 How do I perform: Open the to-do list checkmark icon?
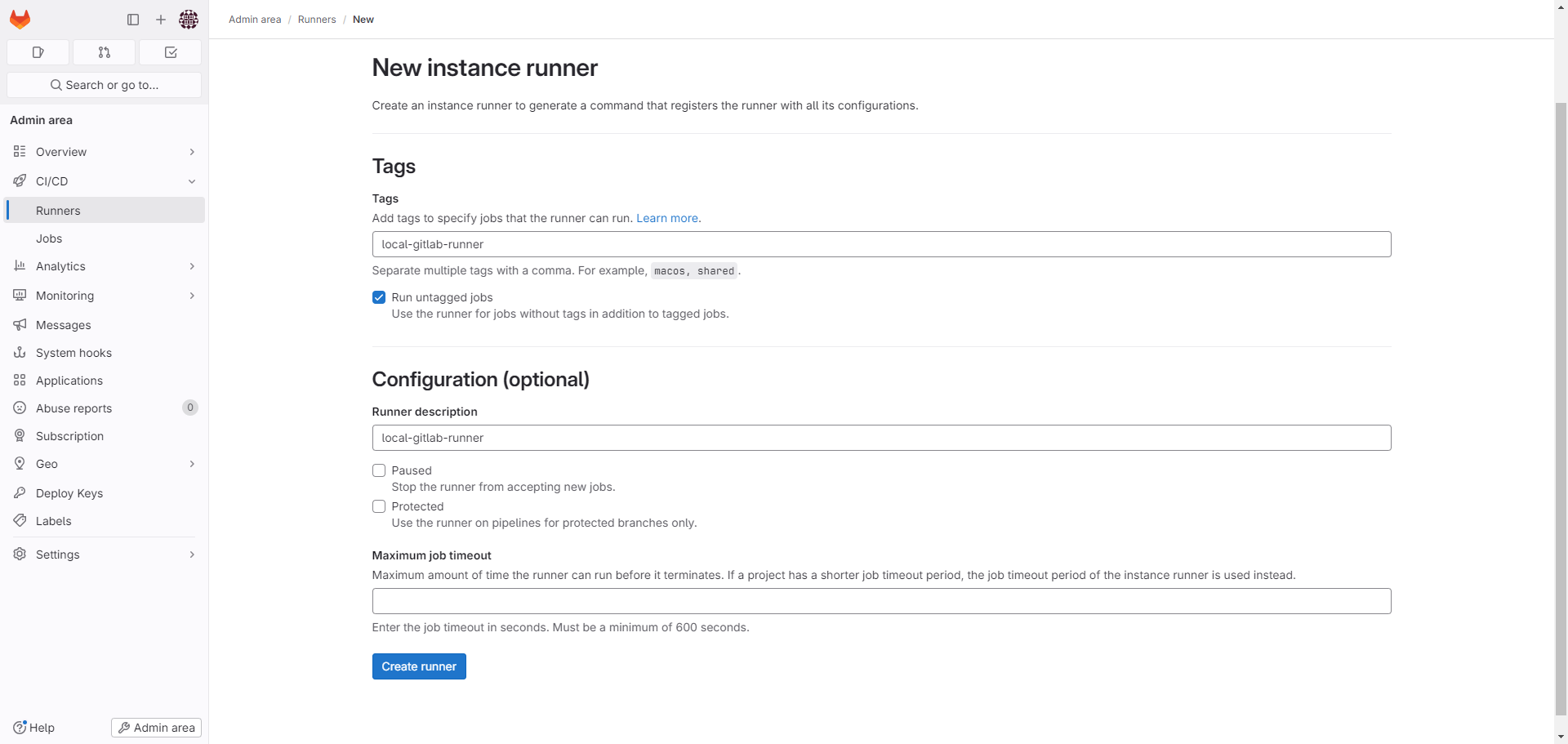point(170,52)
